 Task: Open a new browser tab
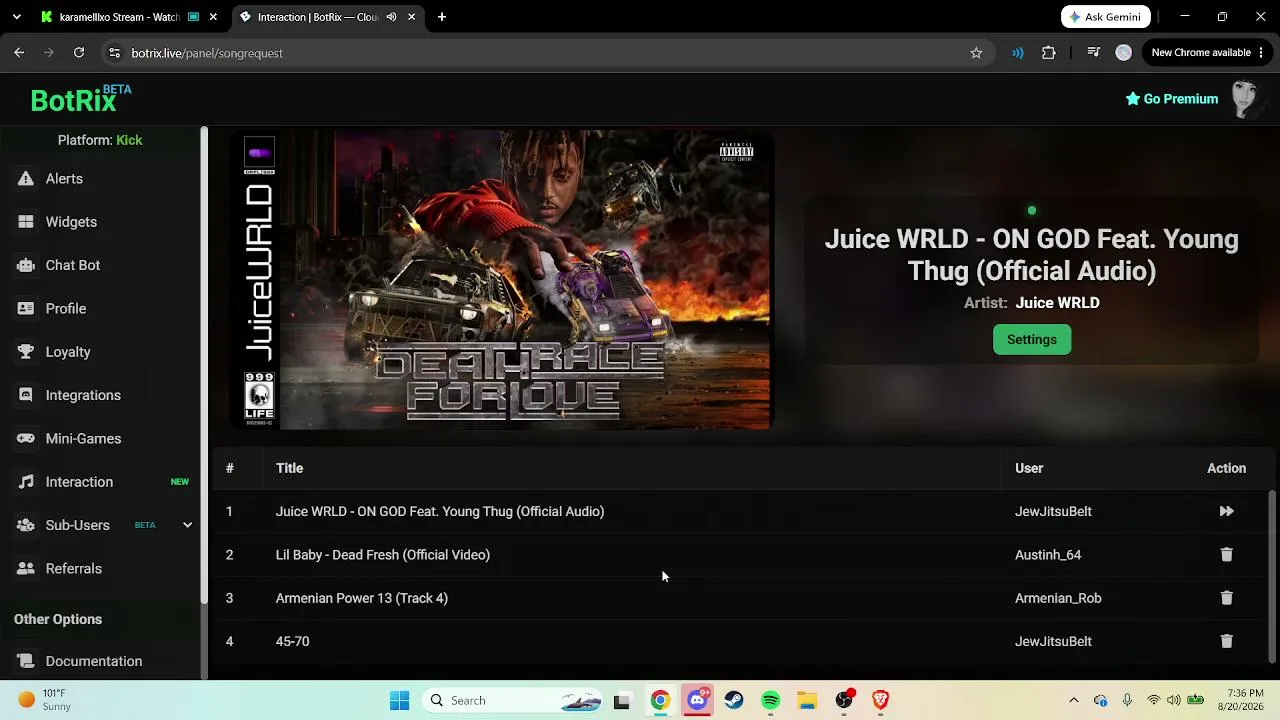click(x=442, y=17)
